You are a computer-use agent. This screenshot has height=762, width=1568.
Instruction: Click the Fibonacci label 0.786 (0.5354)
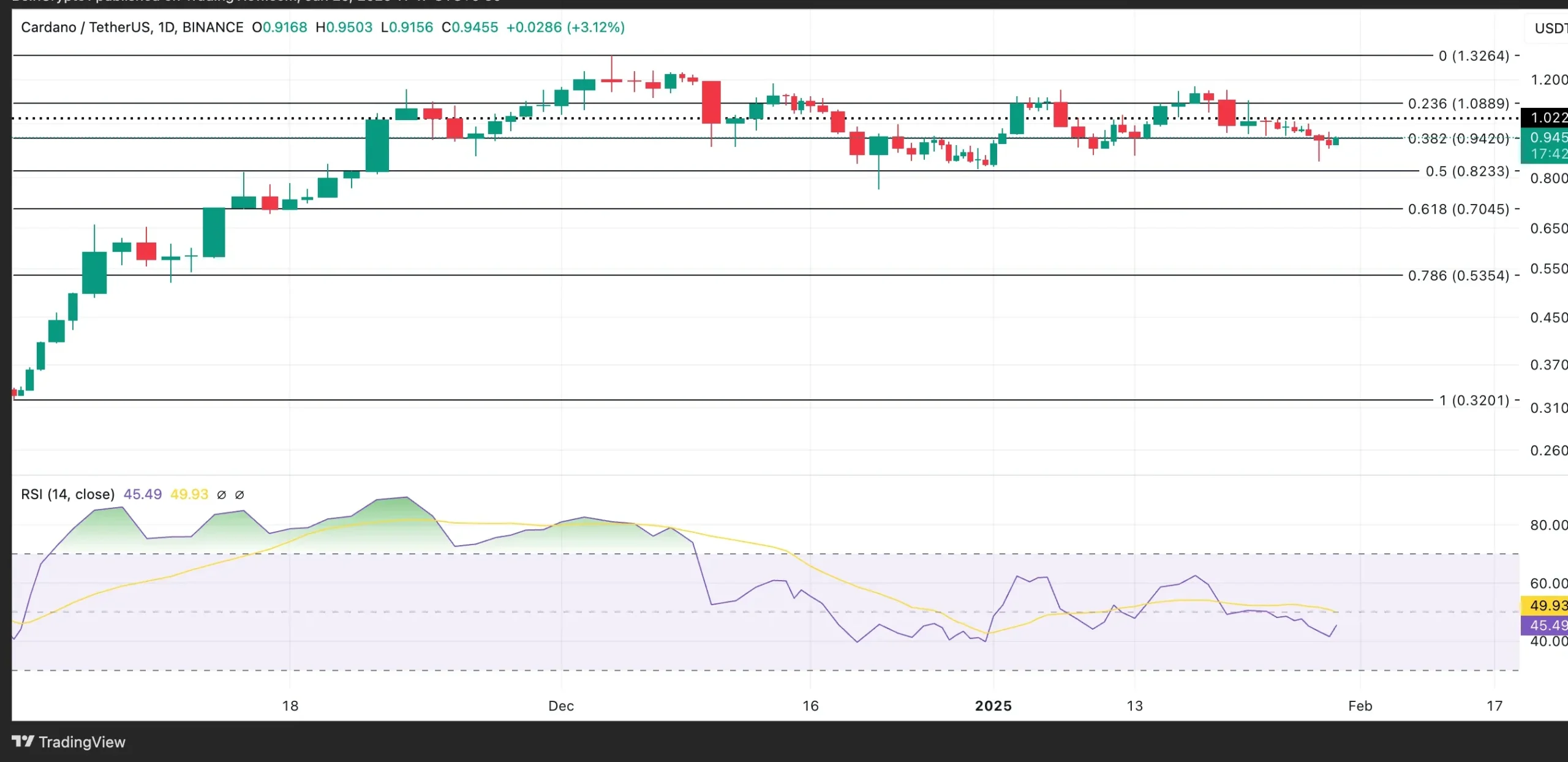coord(1458,276)
